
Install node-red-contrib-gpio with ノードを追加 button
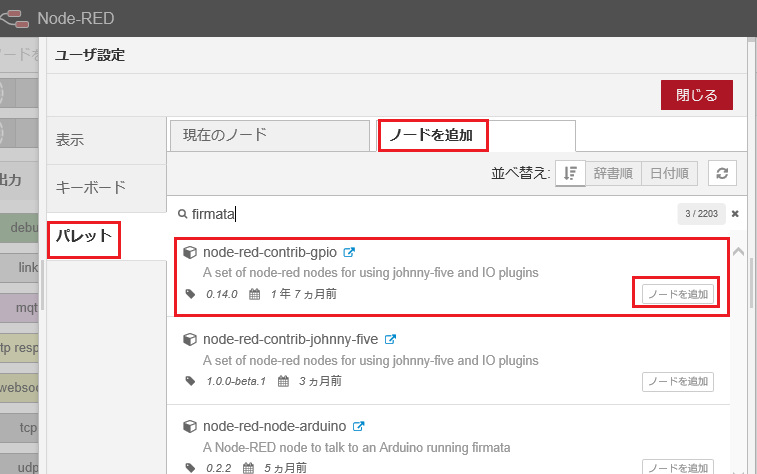(677, 294)
